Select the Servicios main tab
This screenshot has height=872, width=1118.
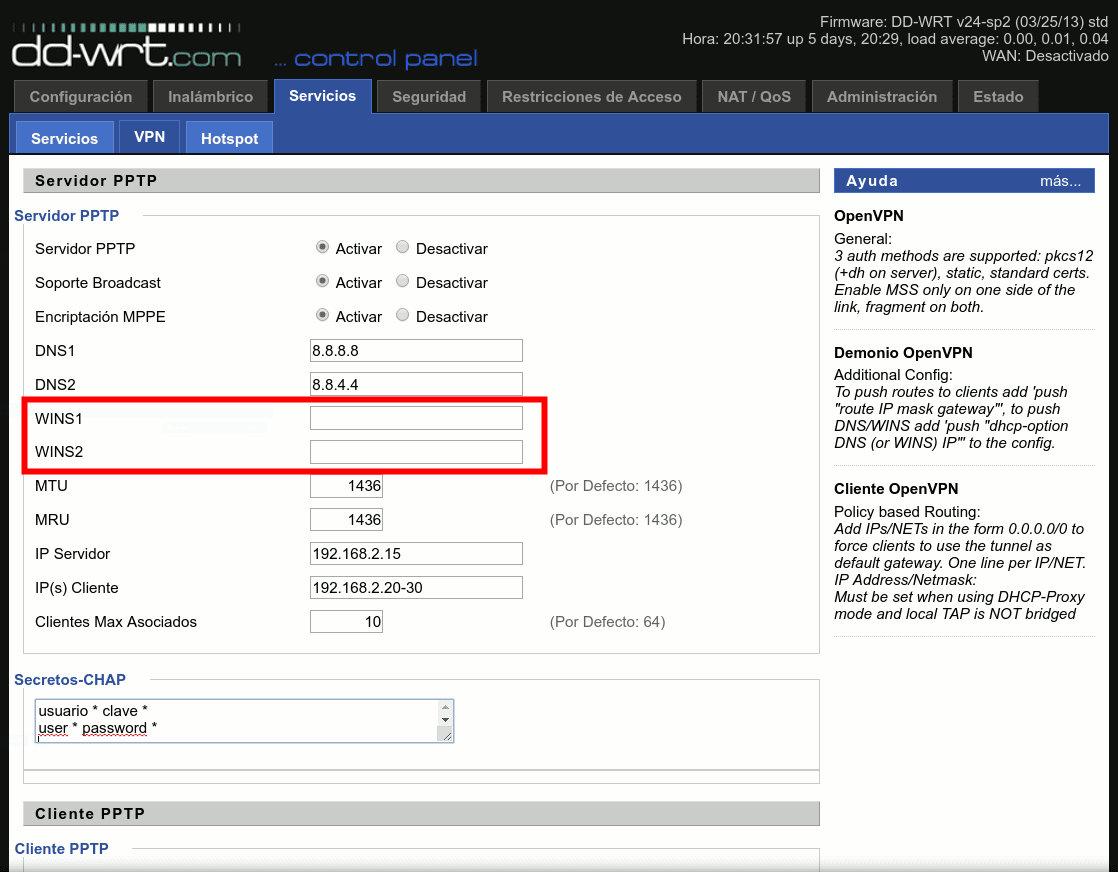pos(322,96)
